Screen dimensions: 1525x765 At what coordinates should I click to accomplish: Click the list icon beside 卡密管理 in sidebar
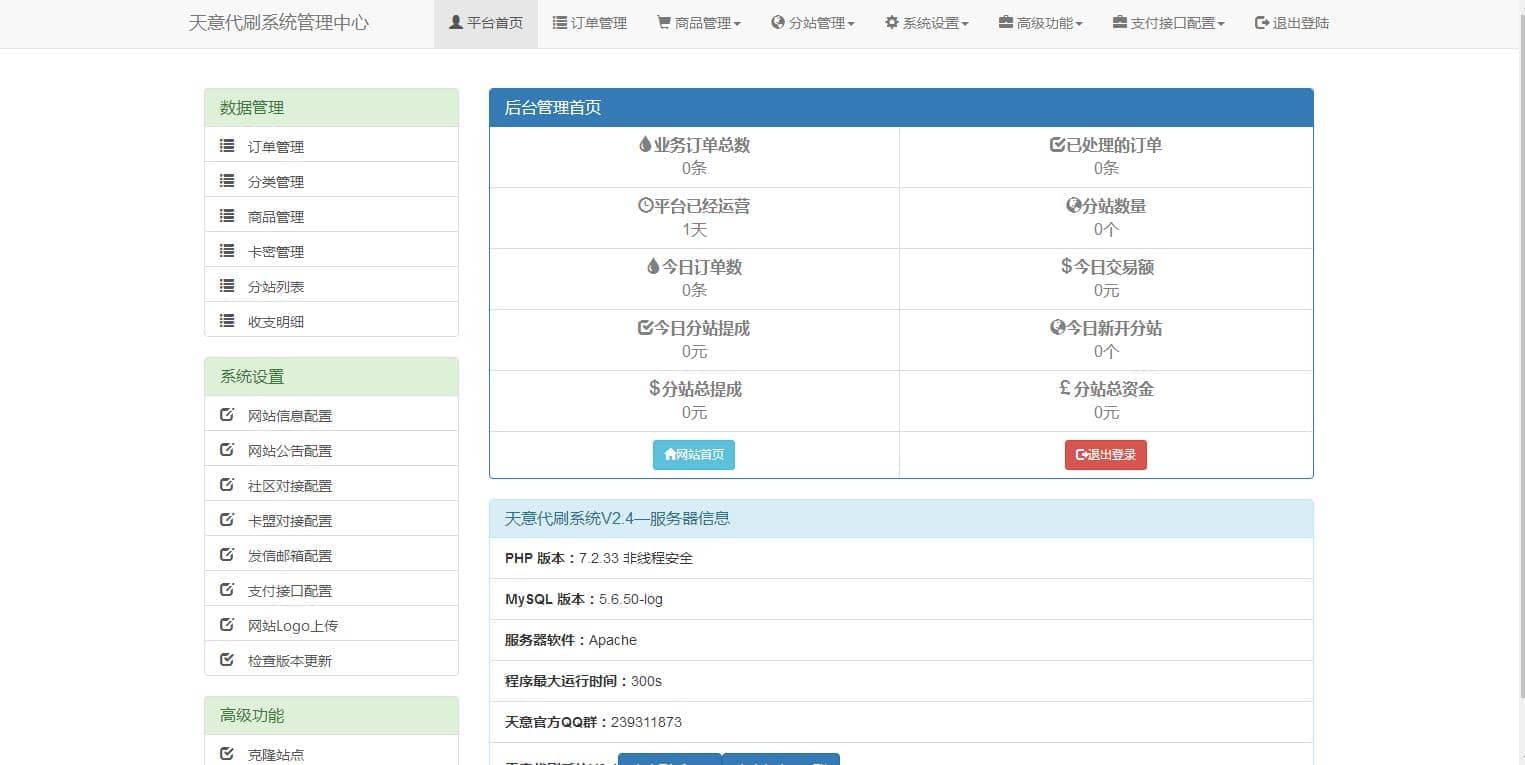point(227,251)
